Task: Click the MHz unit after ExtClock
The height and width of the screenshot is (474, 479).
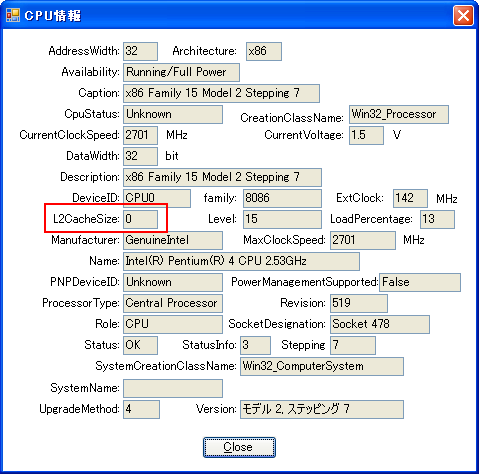Action: [447, 199]
